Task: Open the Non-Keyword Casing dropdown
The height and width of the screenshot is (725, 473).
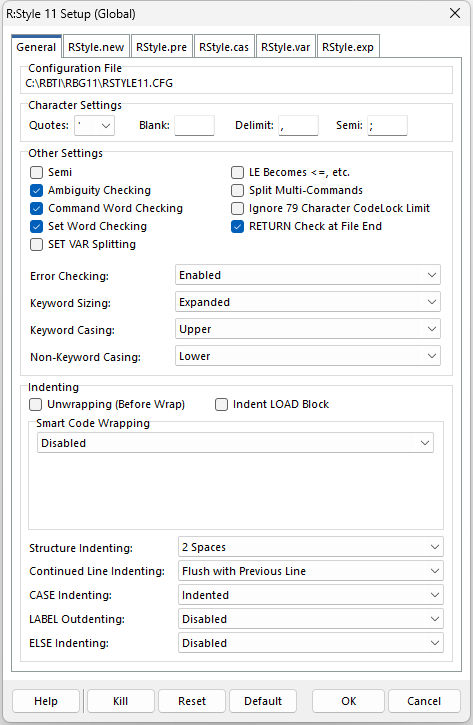Action: pos(307,356)
